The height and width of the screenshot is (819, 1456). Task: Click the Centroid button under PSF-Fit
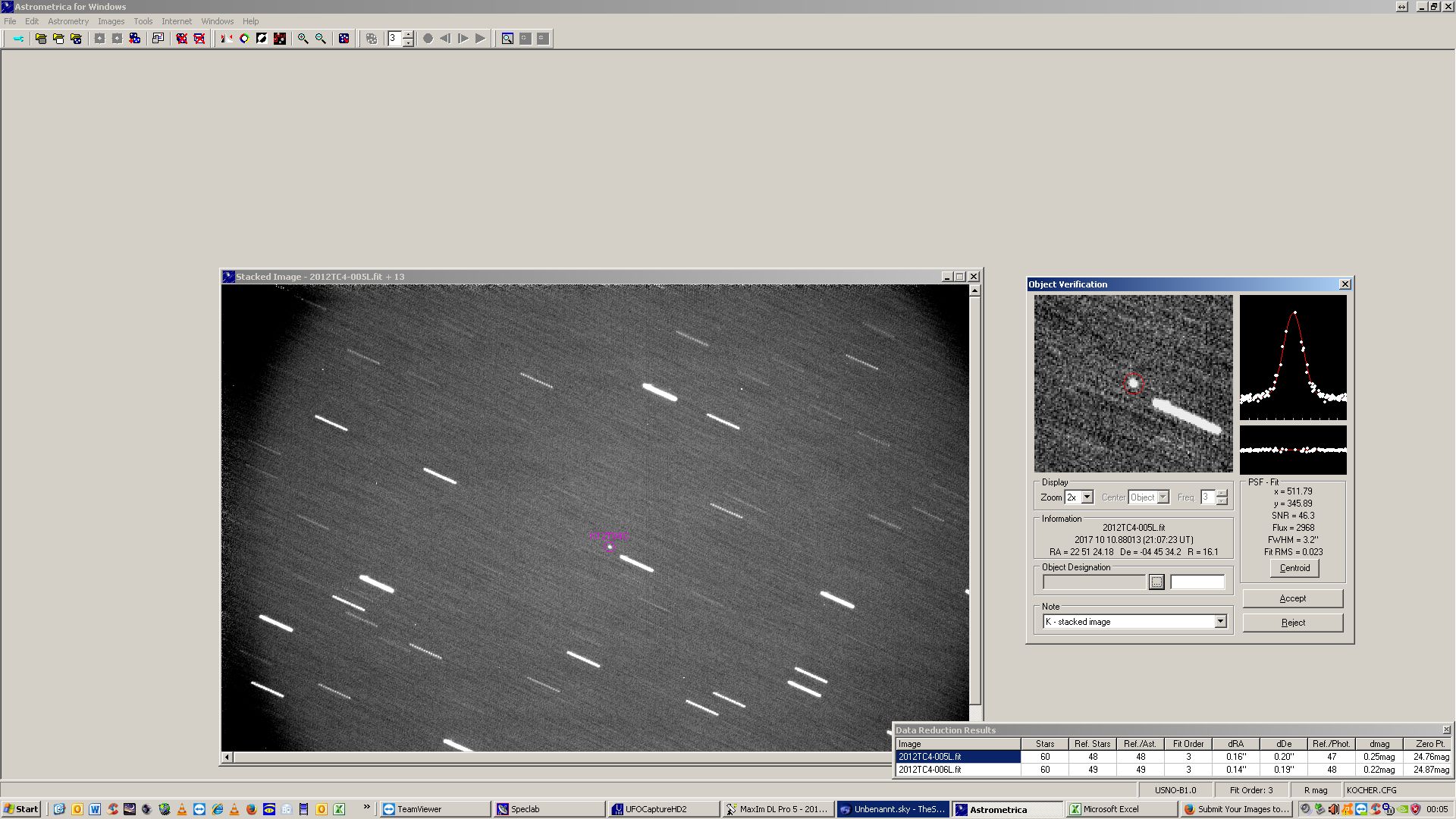pos(1294,568)
